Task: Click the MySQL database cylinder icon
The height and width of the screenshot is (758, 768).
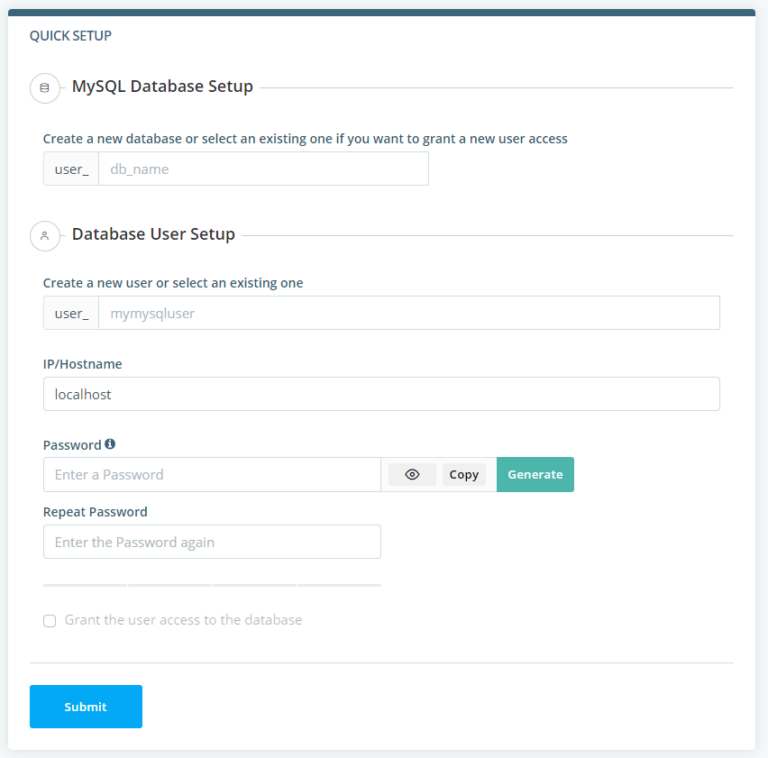Action: point(45,88)
